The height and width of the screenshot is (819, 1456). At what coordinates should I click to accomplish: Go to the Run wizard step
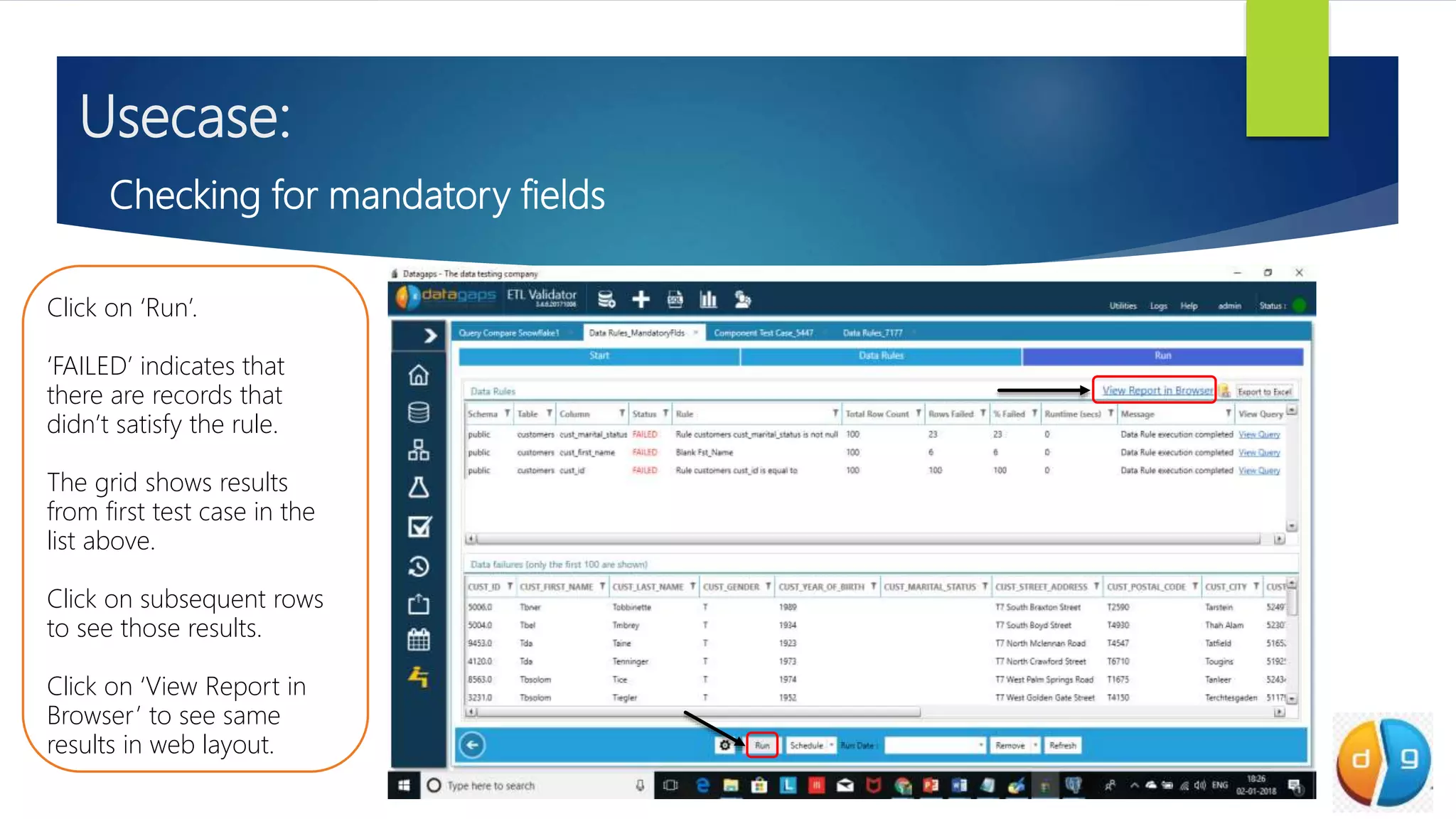click(x=1162, y=355)
